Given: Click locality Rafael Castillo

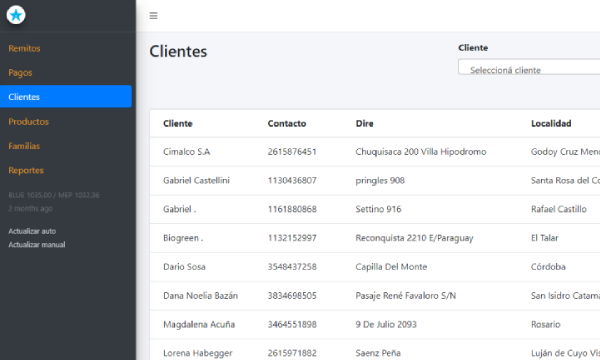Looking at the screenshot, I should coord(559,209).
